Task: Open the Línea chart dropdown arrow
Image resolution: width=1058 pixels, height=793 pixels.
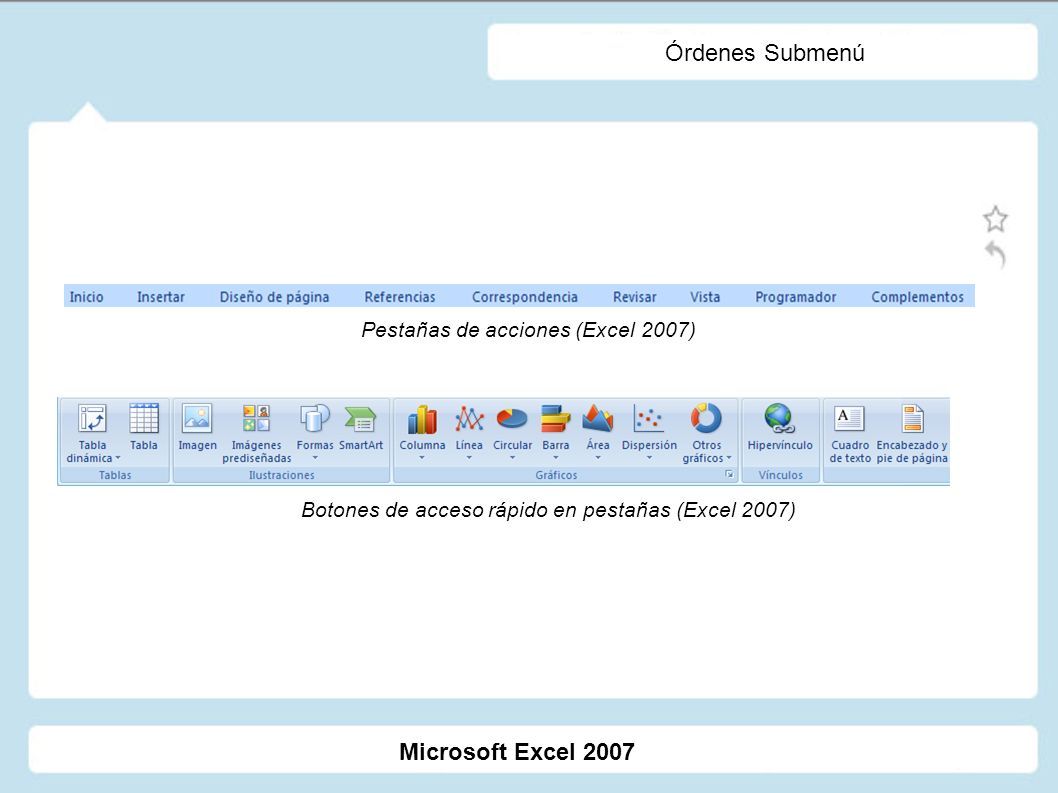Action: [469, 458]
